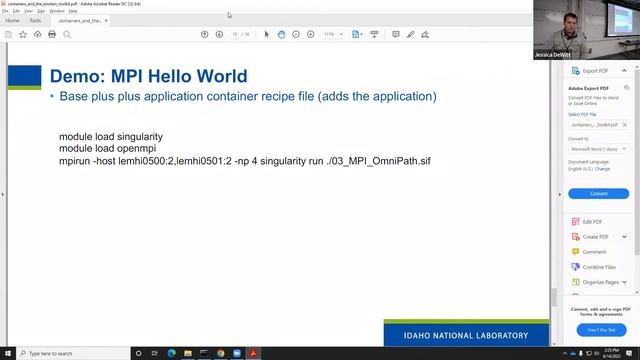Screen dimensions: 640x360
Task: Switch to the Tools tab
Action: (35, 20)
